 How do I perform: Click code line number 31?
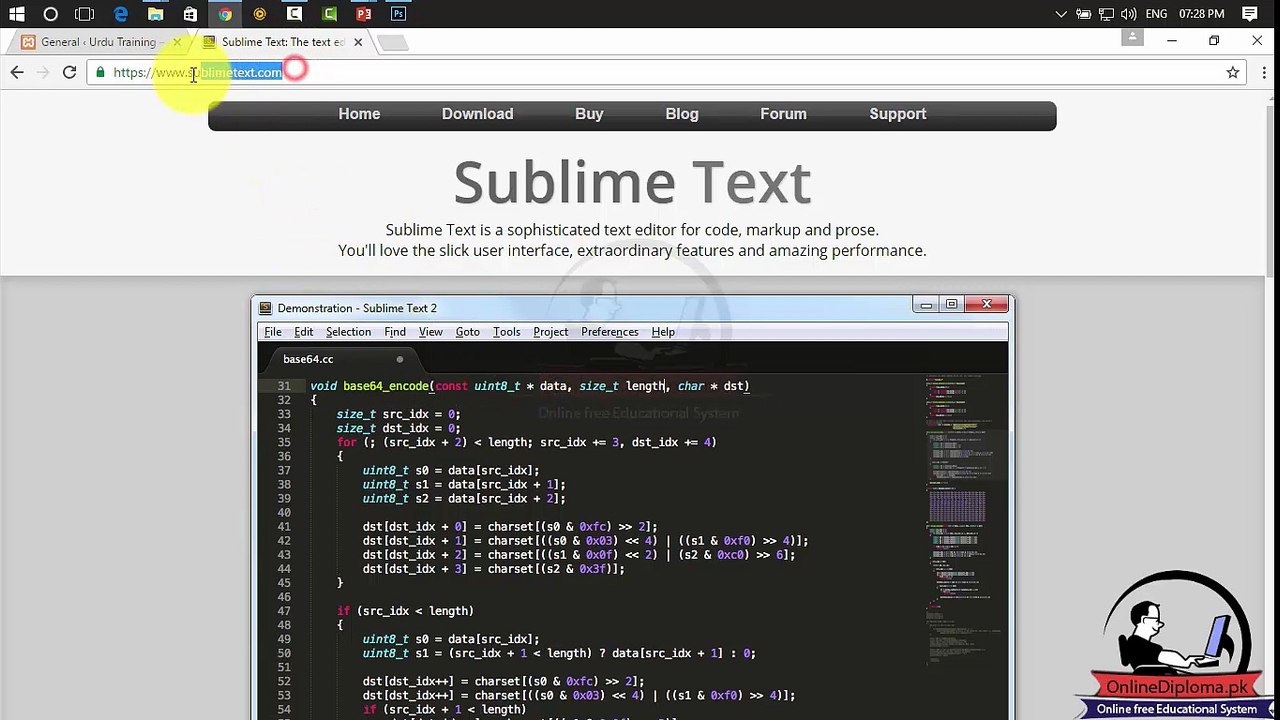point(284,386)
